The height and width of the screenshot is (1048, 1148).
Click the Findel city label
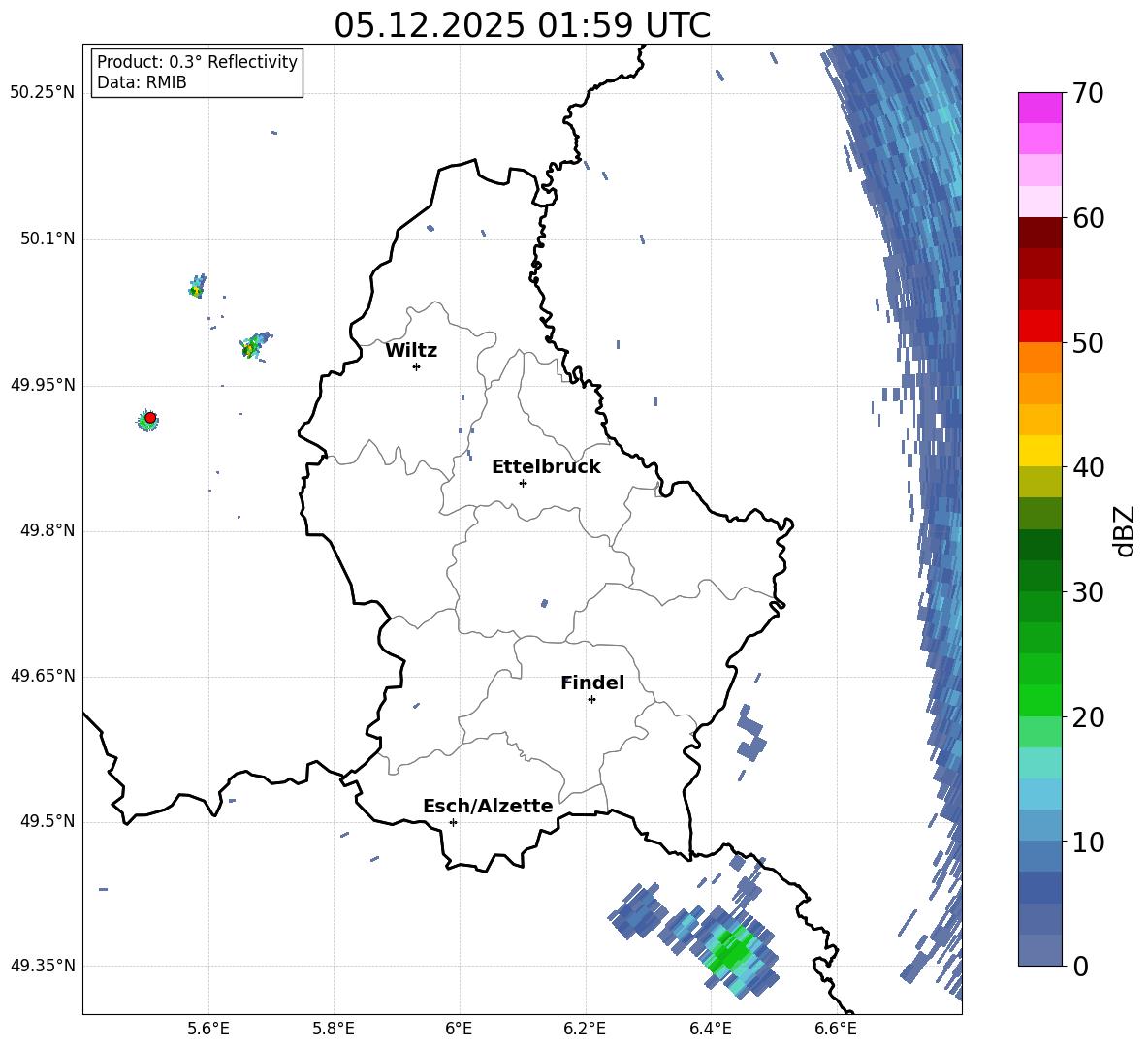pos(592,683)
